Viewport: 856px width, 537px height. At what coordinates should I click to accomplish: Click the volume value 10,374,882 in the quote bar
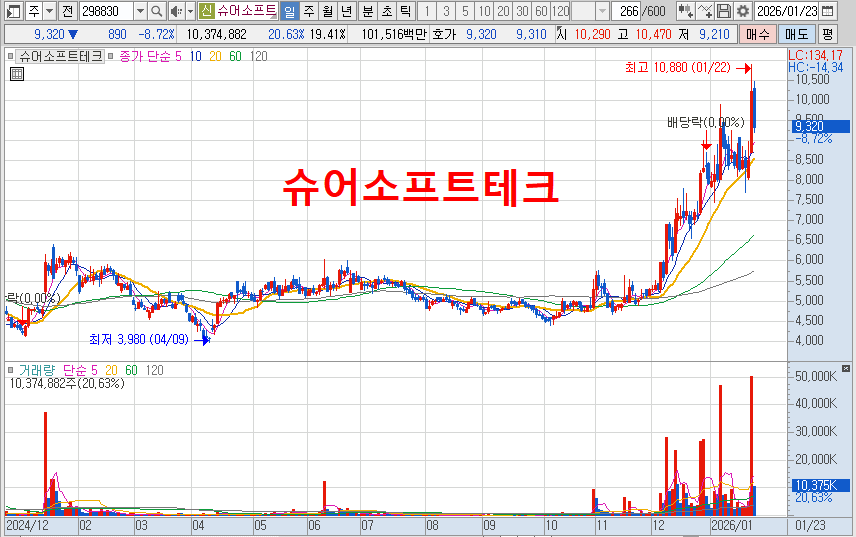point(216,34)
